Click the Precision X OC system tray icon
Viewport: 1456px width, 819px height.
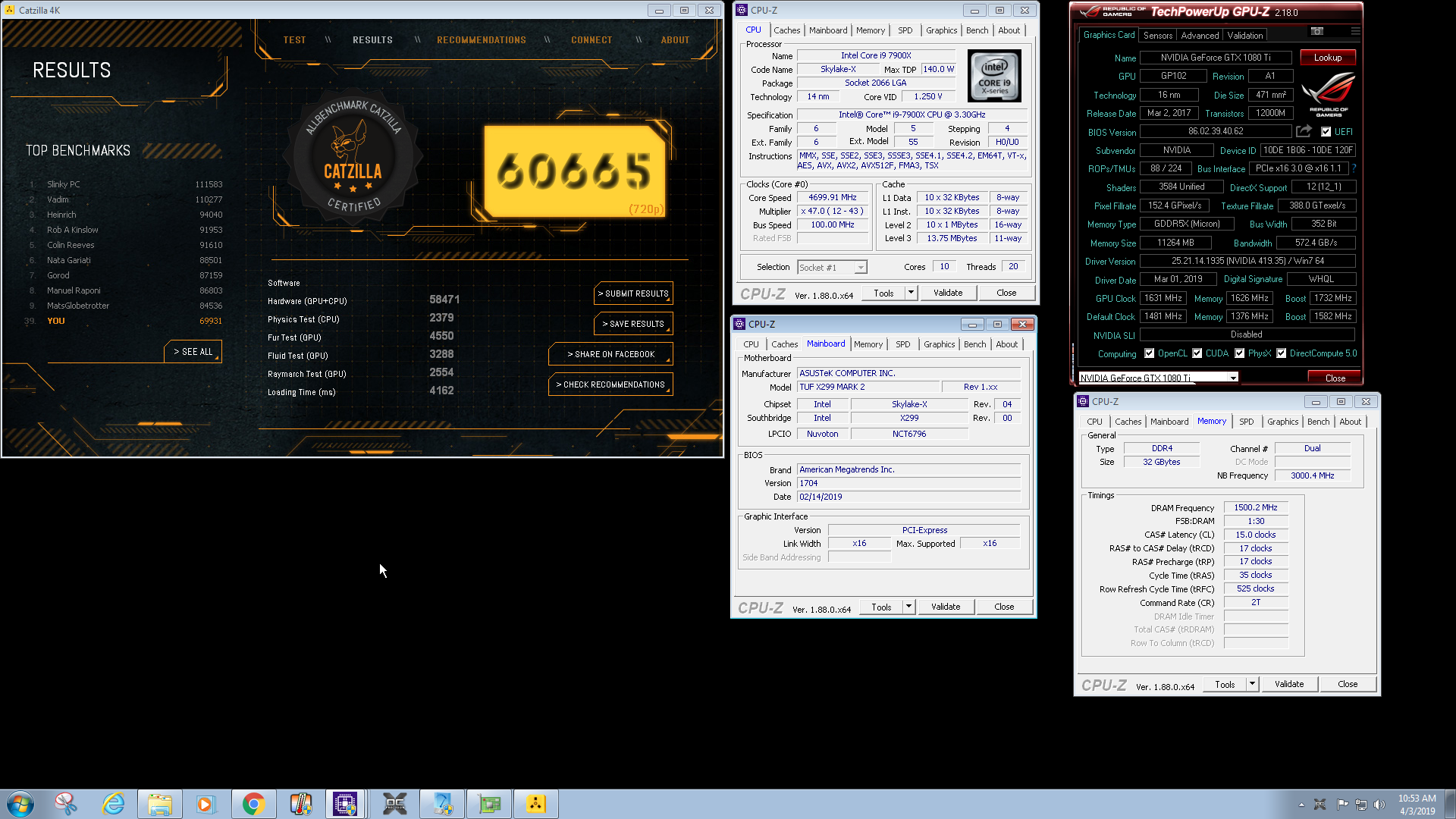point(1320,805)
